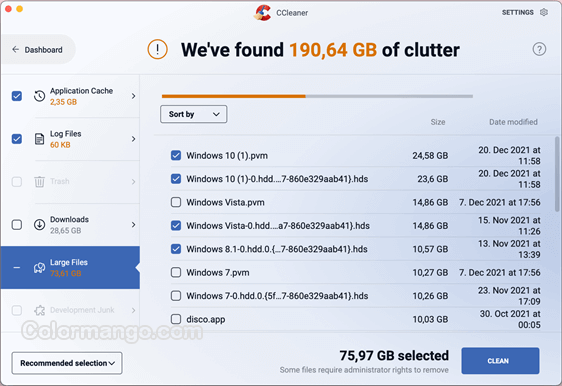Click the CLEAN button
The width and height of the screenshot is (562, 386).
pos(500,361)
